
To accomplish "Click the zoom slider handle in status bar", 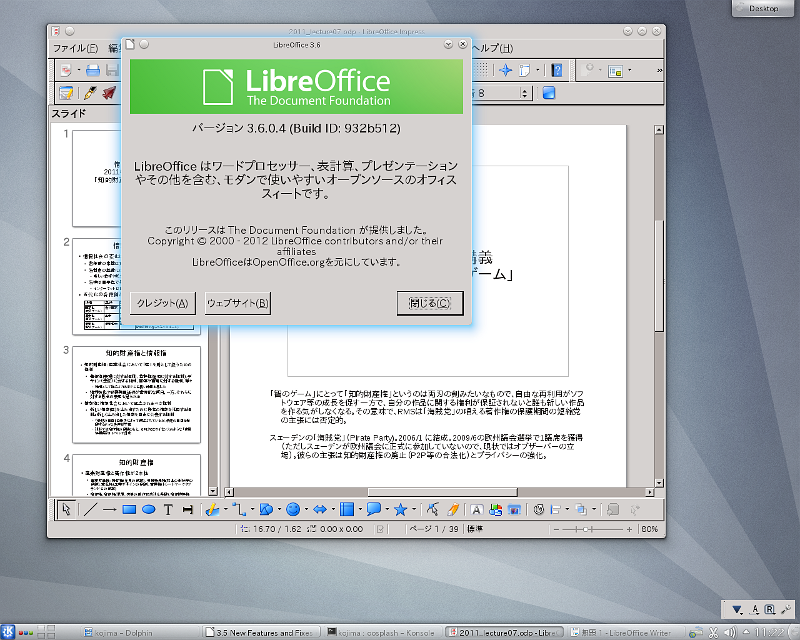I will coord(586,529).
